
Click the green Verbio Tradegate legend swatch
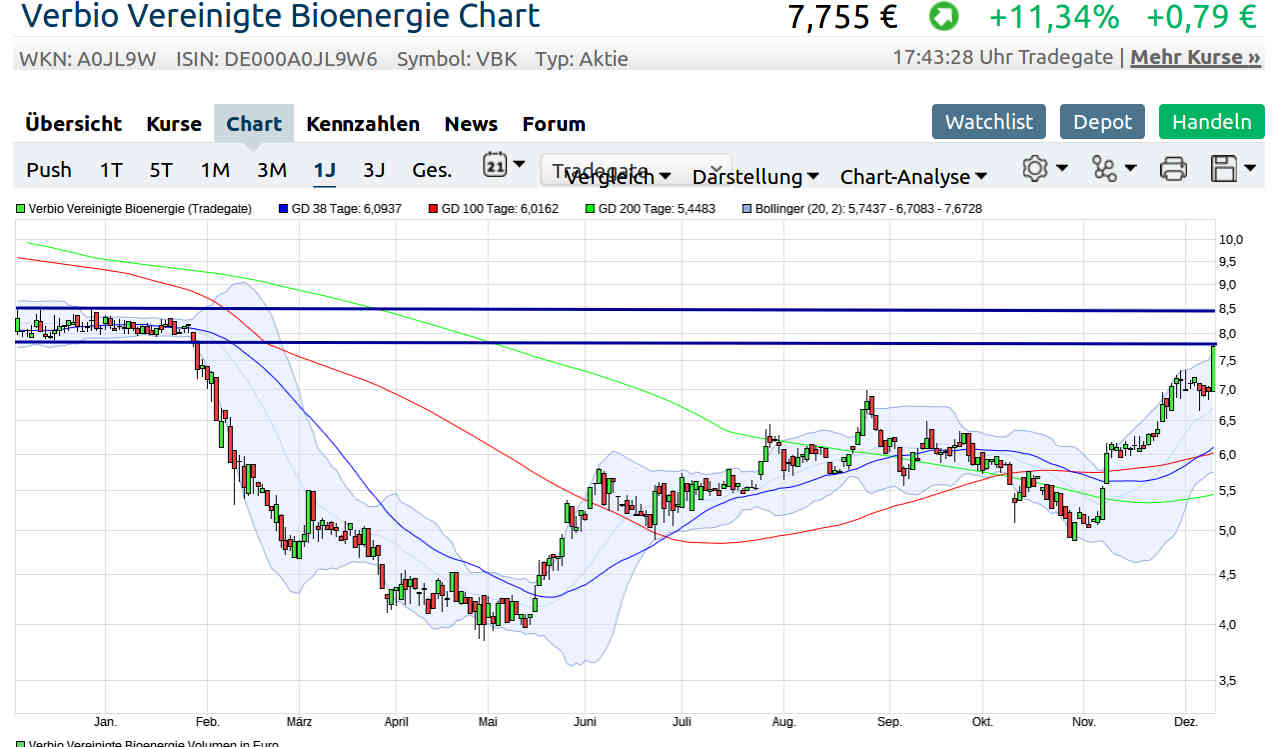(20, 209)
